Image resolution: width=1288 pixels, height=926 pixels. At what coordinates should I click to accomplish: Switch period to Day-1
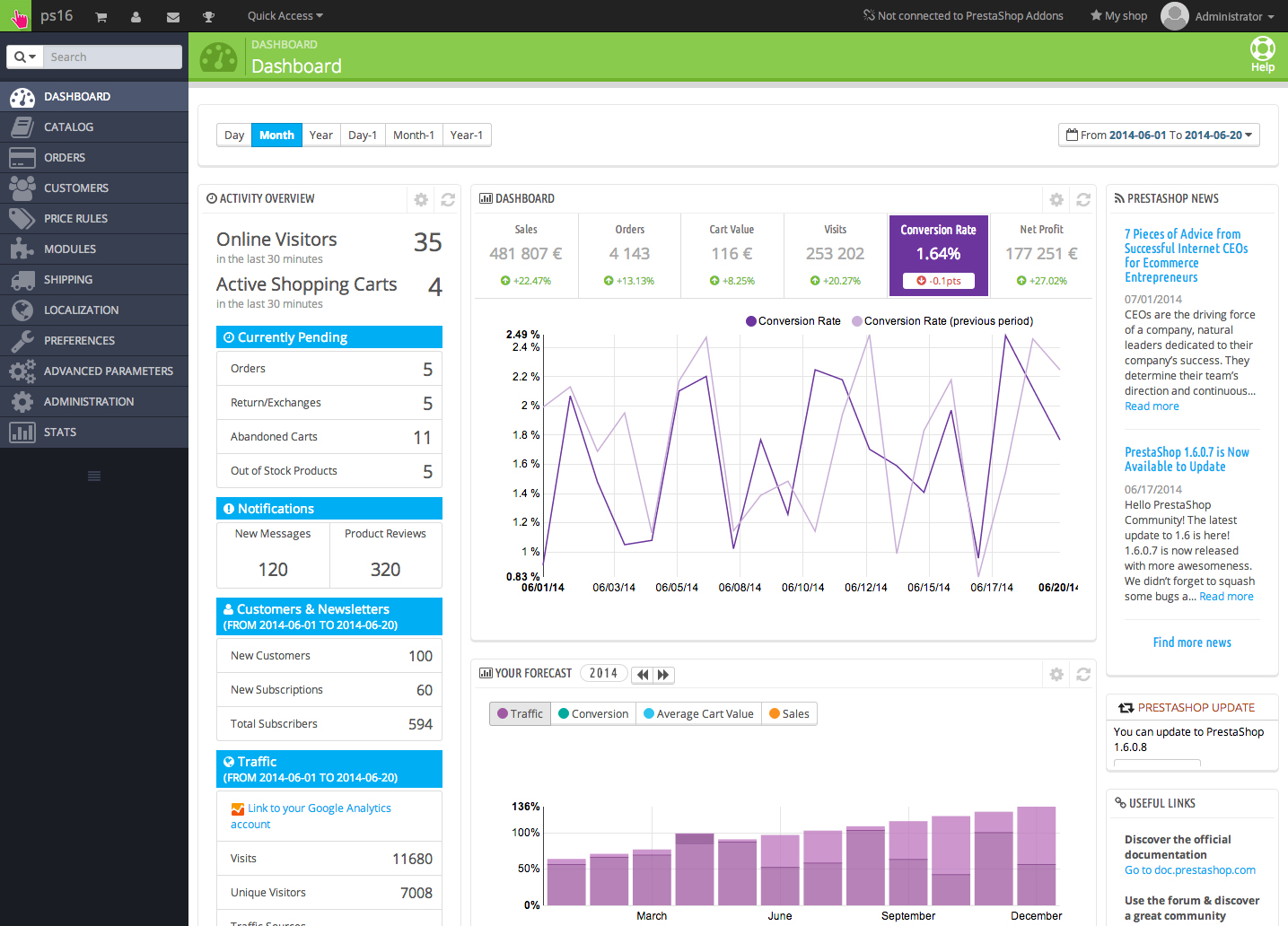(x=363, y=135)
